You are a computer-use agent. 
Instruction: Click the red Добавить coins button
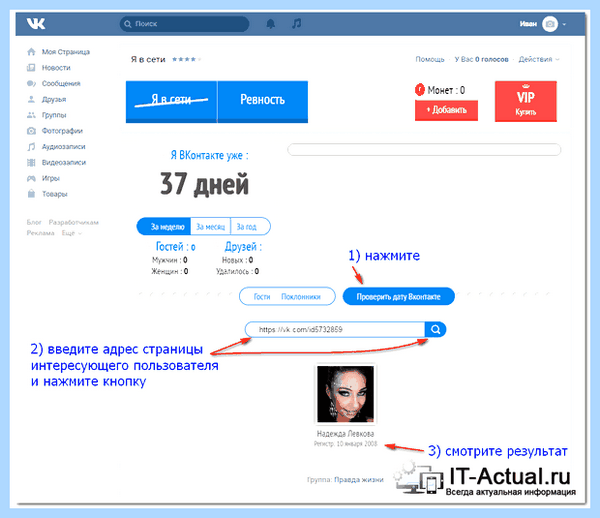[x=447, y=110]
